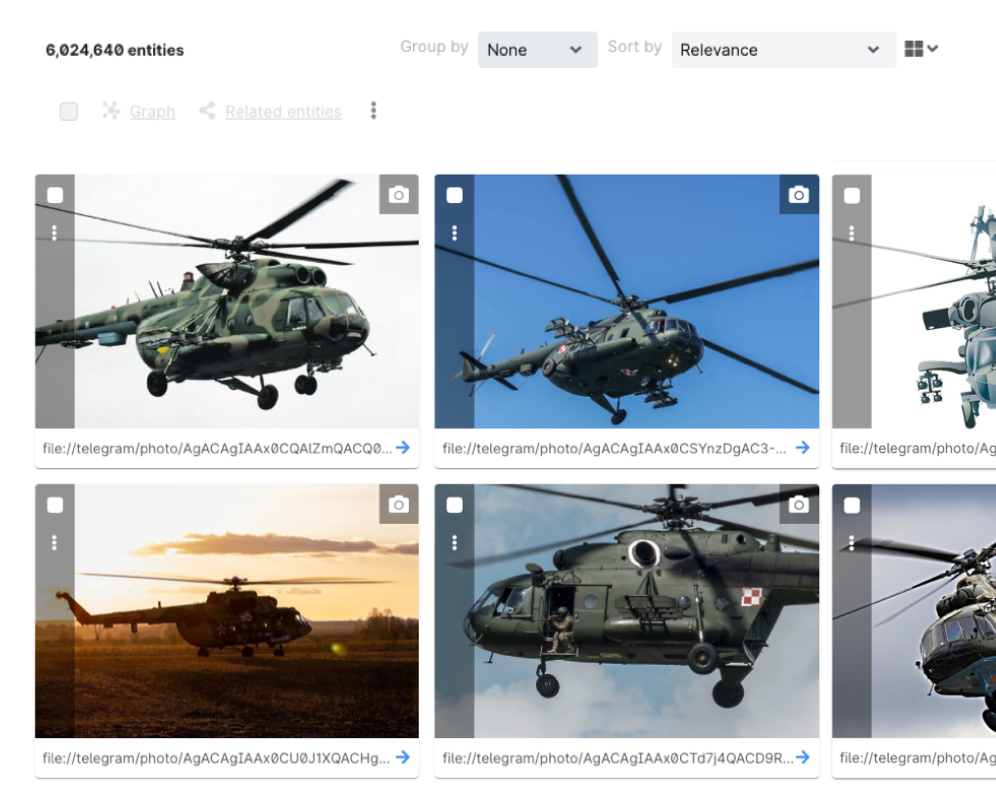Screen dimensions: 996x796
Task: Open three-dot menu on blue sky helicopter card
Action: [x=454, y=233]
